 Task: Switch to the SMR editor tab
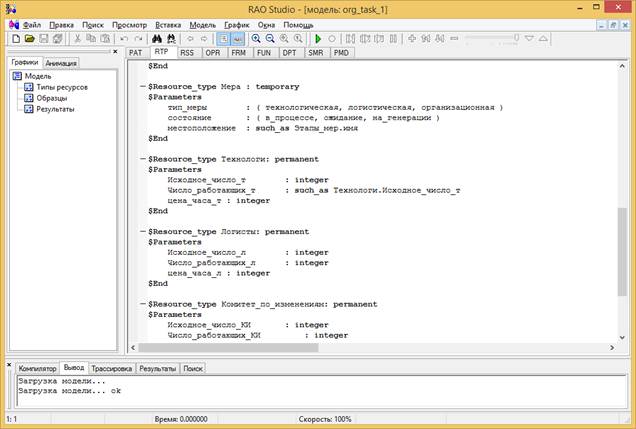[x=315, y=53]
